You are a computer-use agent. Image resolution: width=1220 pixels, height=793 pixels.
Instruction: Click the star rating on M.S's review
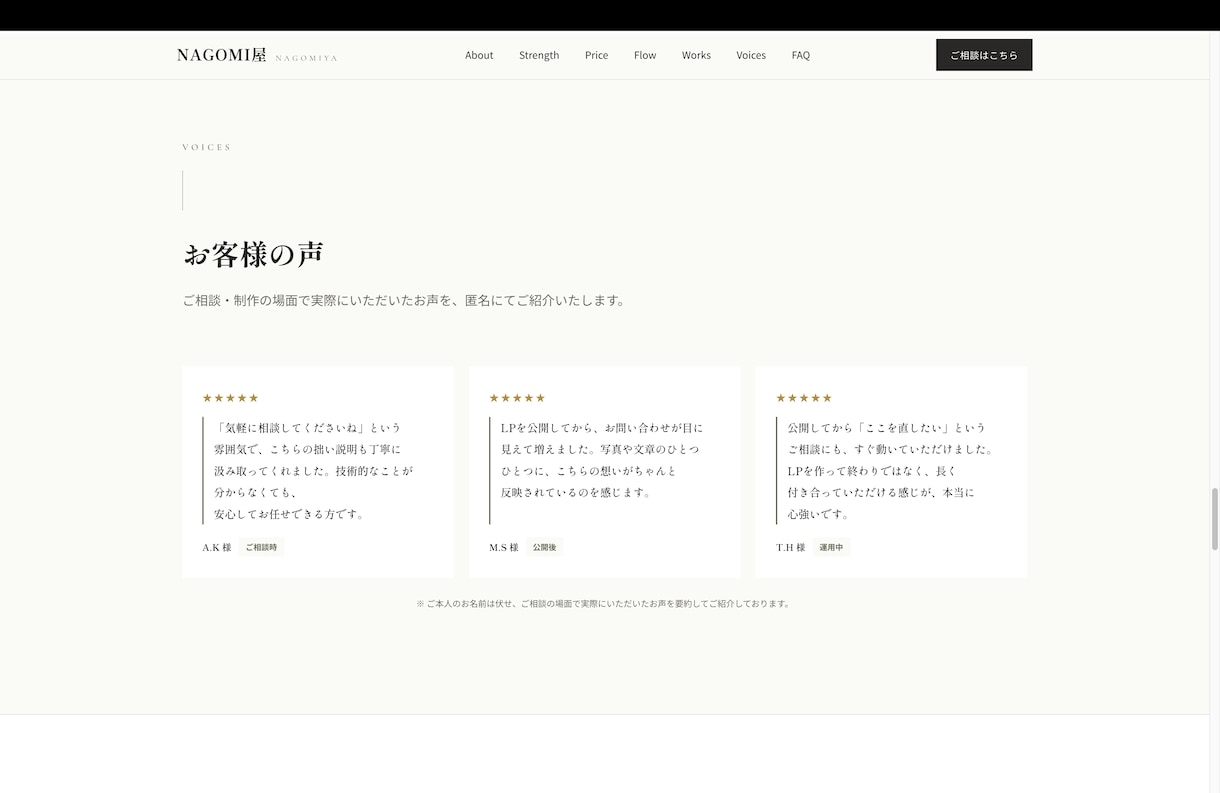click(517, 398)
